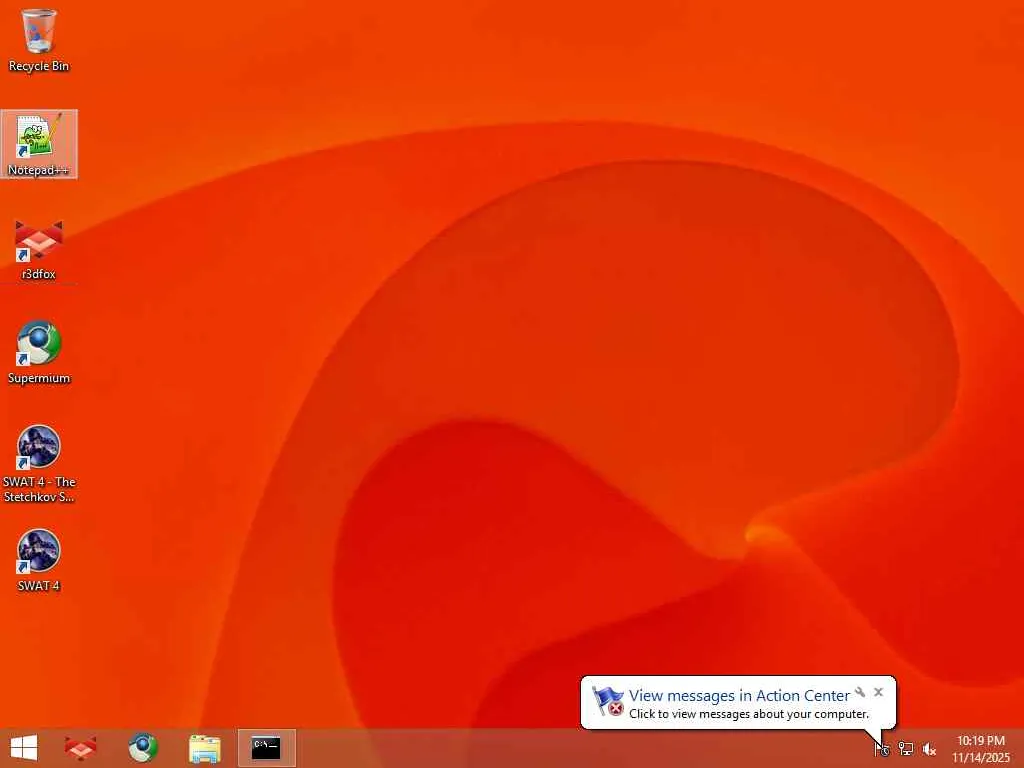This screenshot has height=768, width=1024.
Task: Select SWAT 4 - The Stetchkov S... shortcut
Action: [39, 464]
